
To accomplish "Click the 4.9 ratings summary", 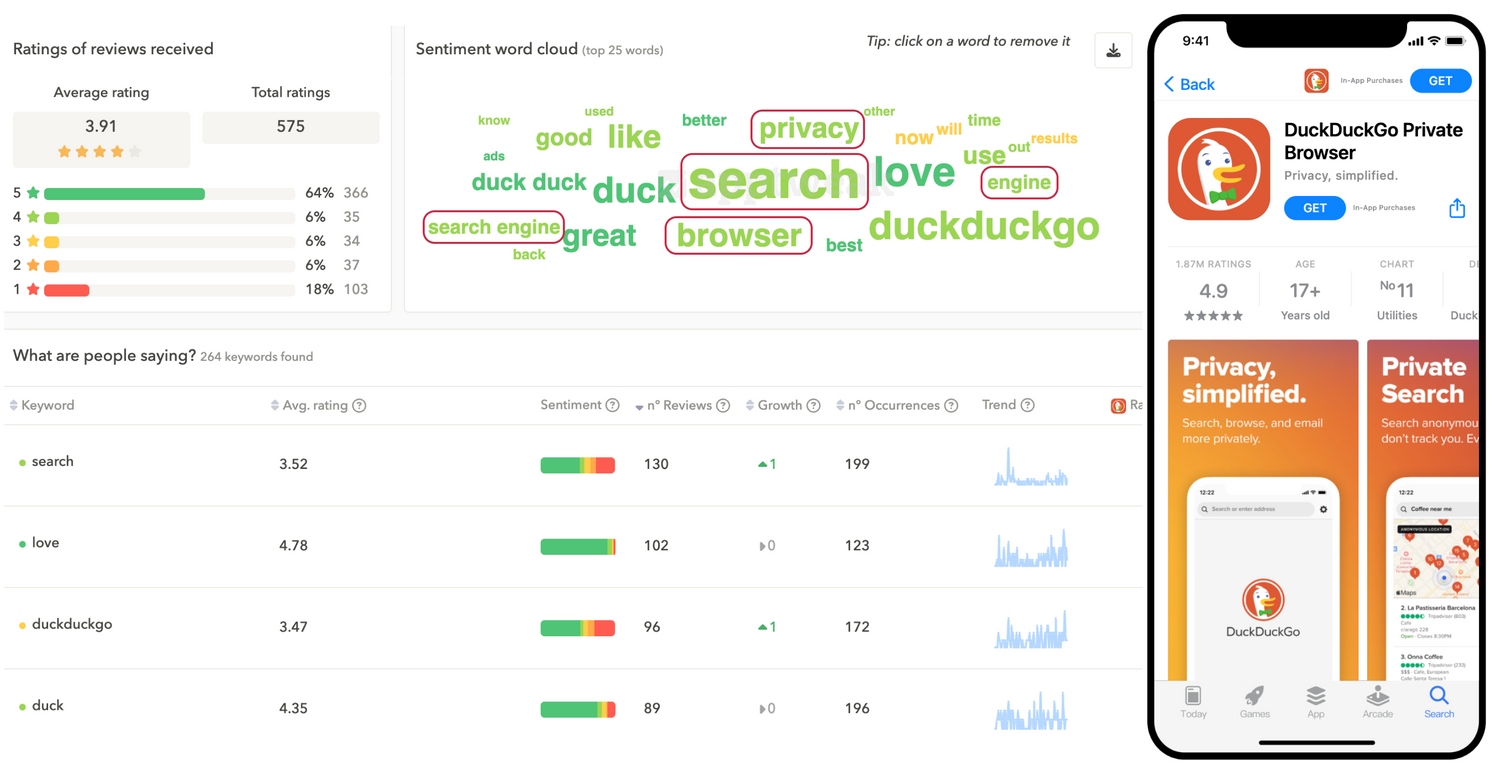I will click(1213, 292).
